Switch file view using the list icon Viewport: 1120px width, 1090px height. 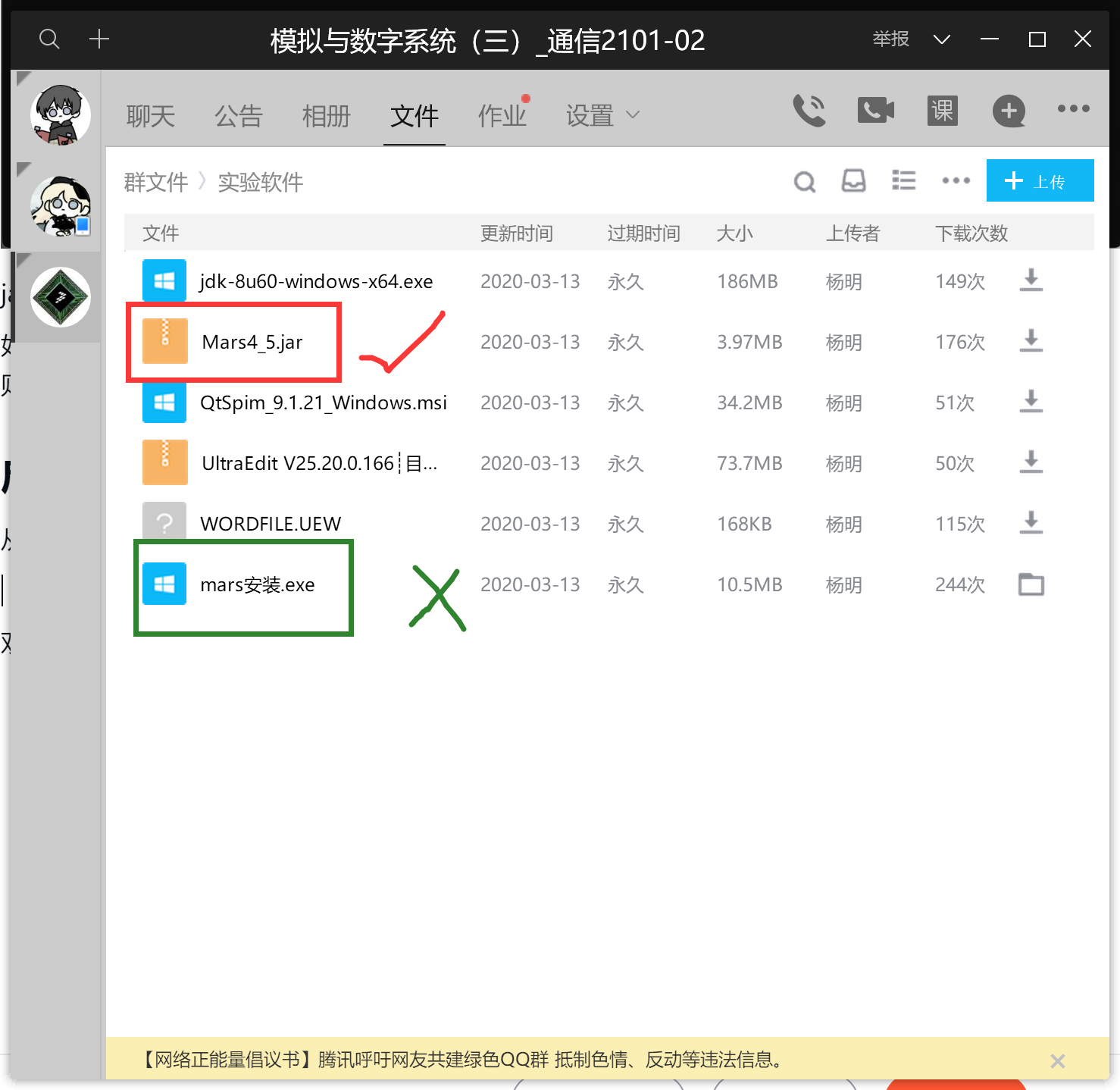903,180
